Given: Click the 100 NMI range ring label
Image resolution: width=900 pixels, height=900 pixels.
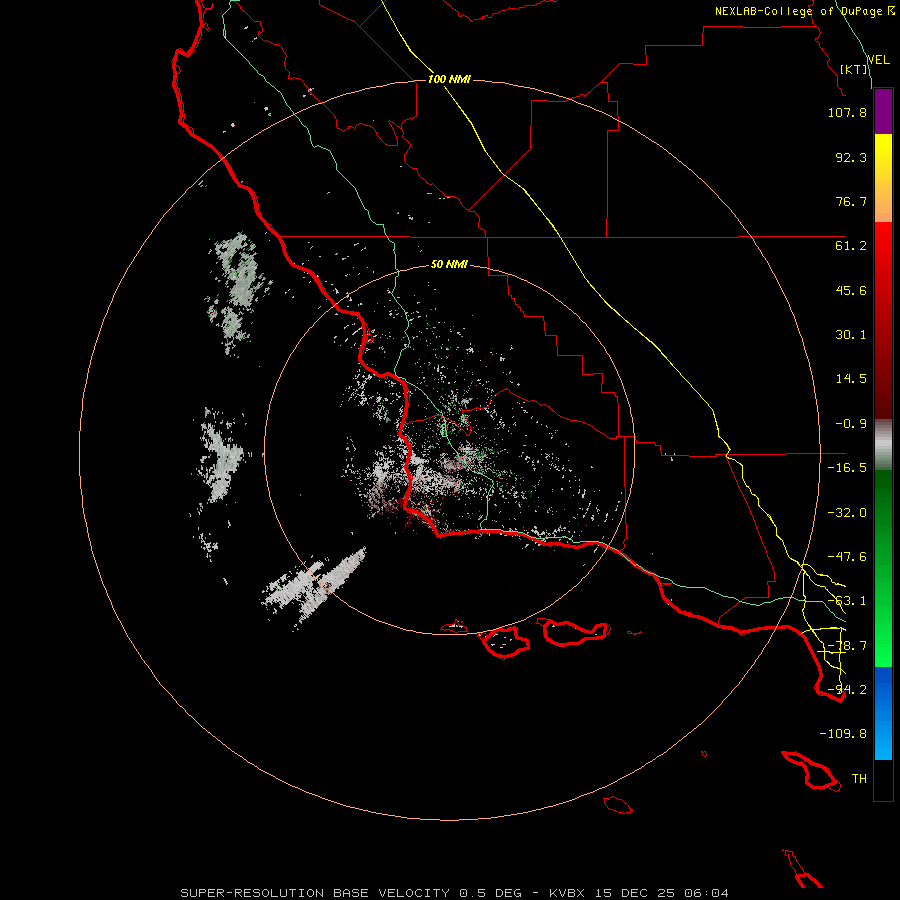Looking at the screenshot, I should click(449, 79).
